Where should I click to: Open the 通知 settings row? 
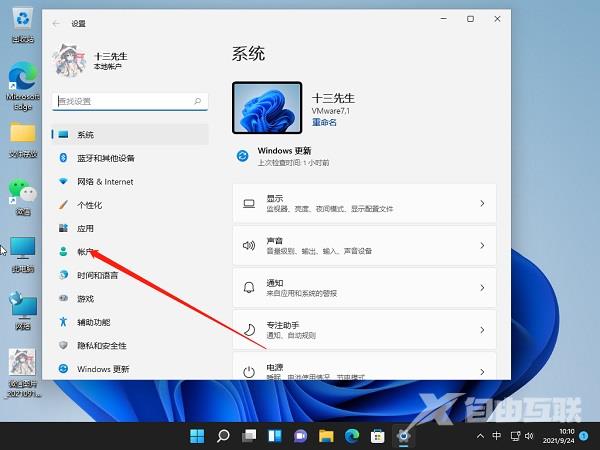364,288
